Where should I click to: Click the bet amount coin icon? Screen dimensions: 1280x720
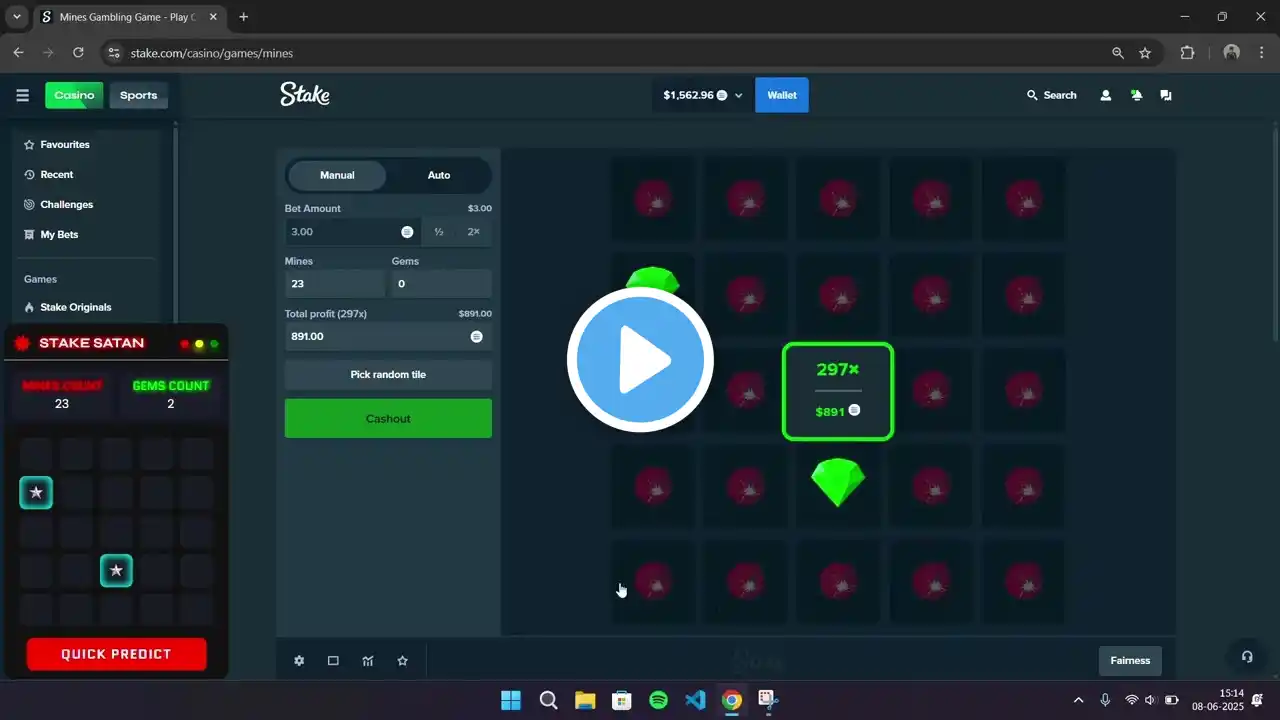[x=407, y=232]
